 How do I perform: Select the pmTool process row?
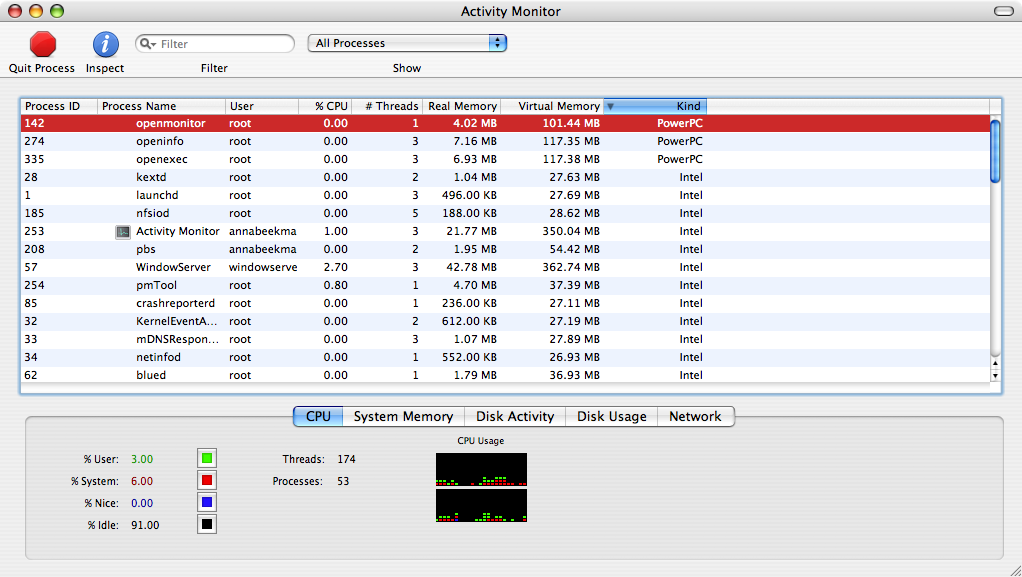(x=505, y=286)
